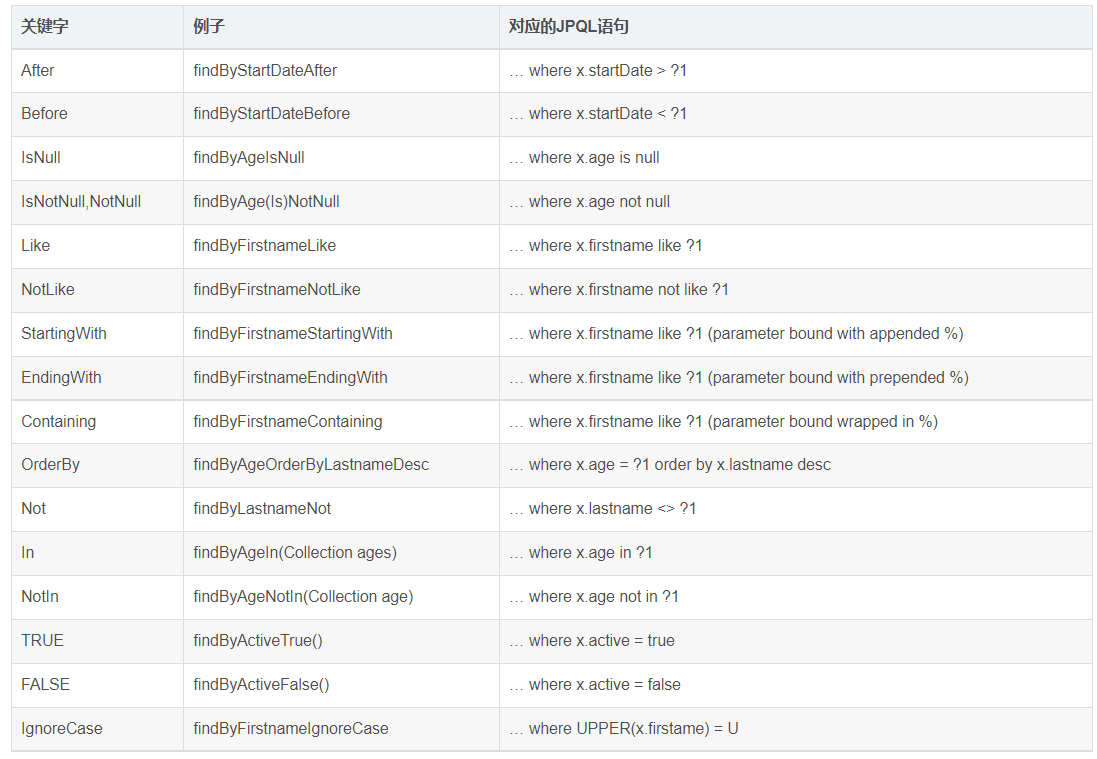1097x759 pixels.
Task: Click the 关键字 column header
Action: click(45, 27)
